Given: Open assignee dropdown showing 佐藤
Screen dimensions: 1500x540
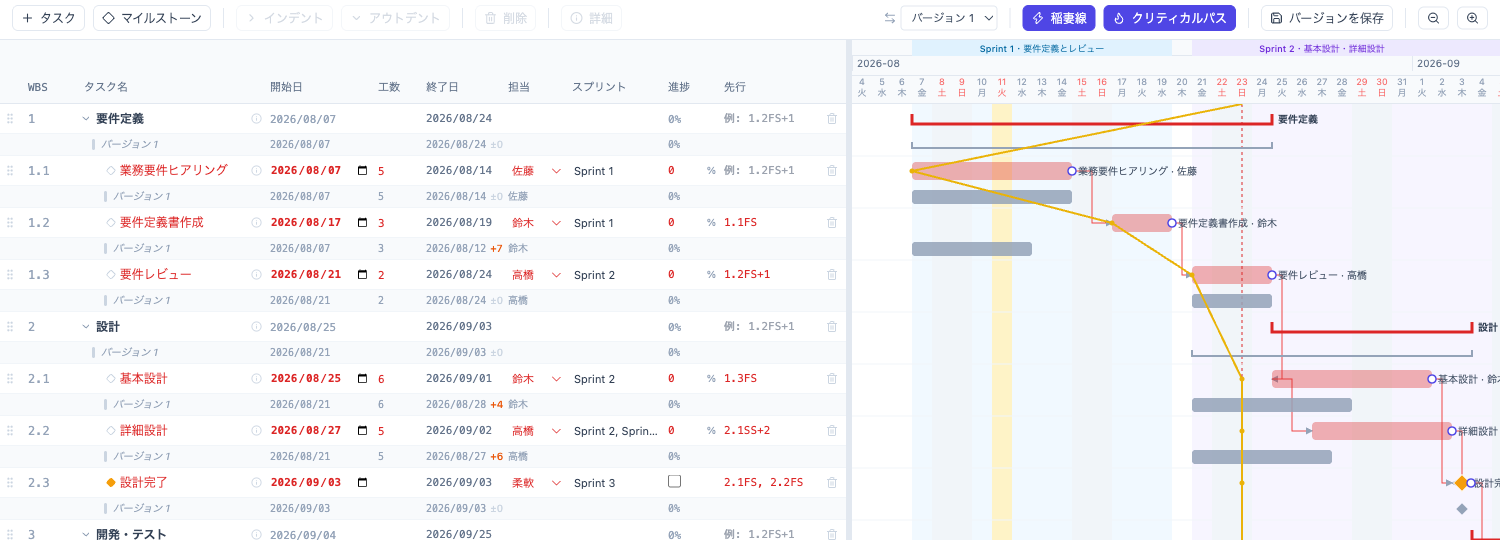Looking at the screenshot, I should [536, 171].
